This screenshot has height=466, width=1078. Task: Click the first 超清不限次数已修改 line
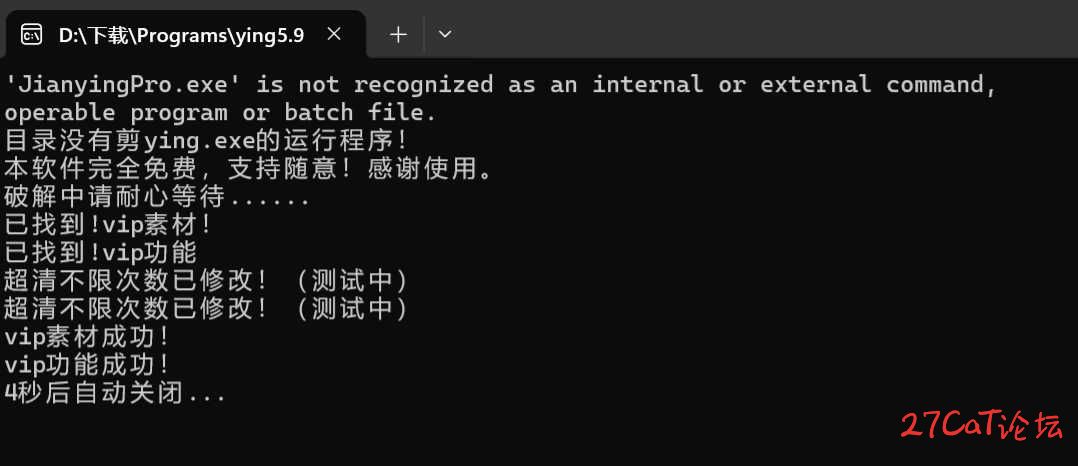pyautogui.click(x=206, y=282)
